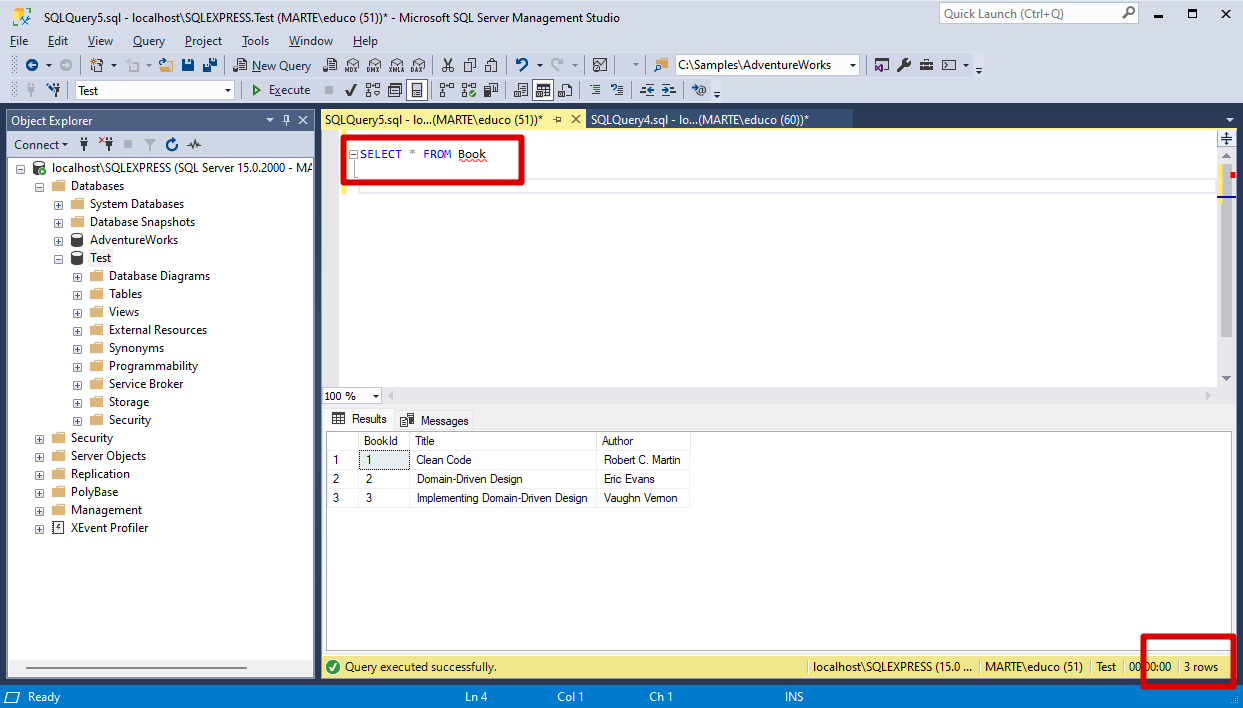Viewport: 1243px width, 708px height.
Task: Click the Cut scissors icon
Action: 447,65
